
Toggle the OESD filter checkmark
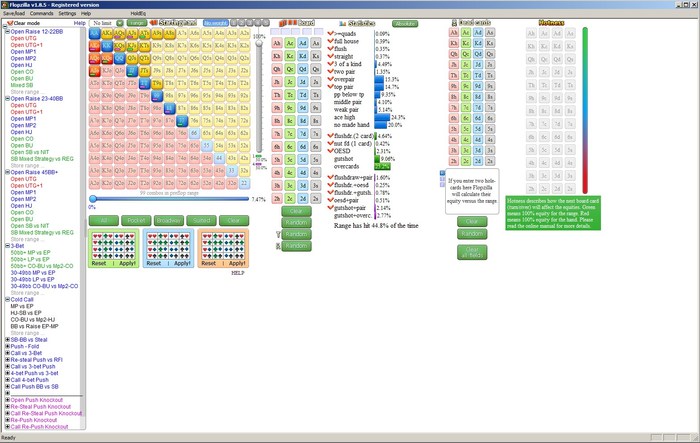point(331,151)
